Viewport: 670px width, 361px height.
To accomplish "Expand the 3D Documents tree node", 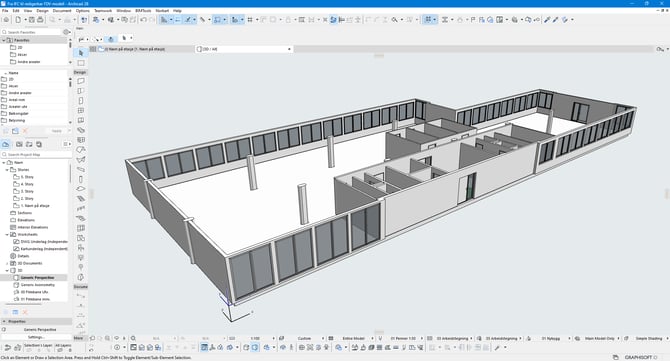I will click(x=7, y=263).
